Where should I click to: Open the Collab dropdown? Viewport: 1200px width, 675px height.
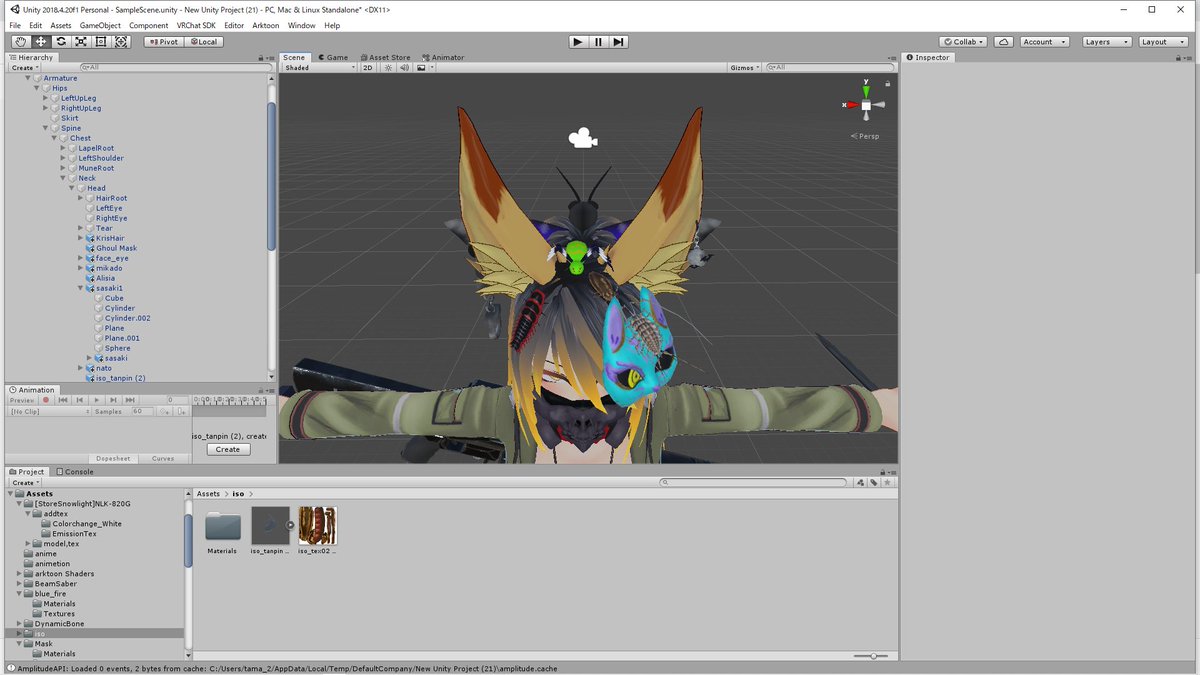[964, 42]
